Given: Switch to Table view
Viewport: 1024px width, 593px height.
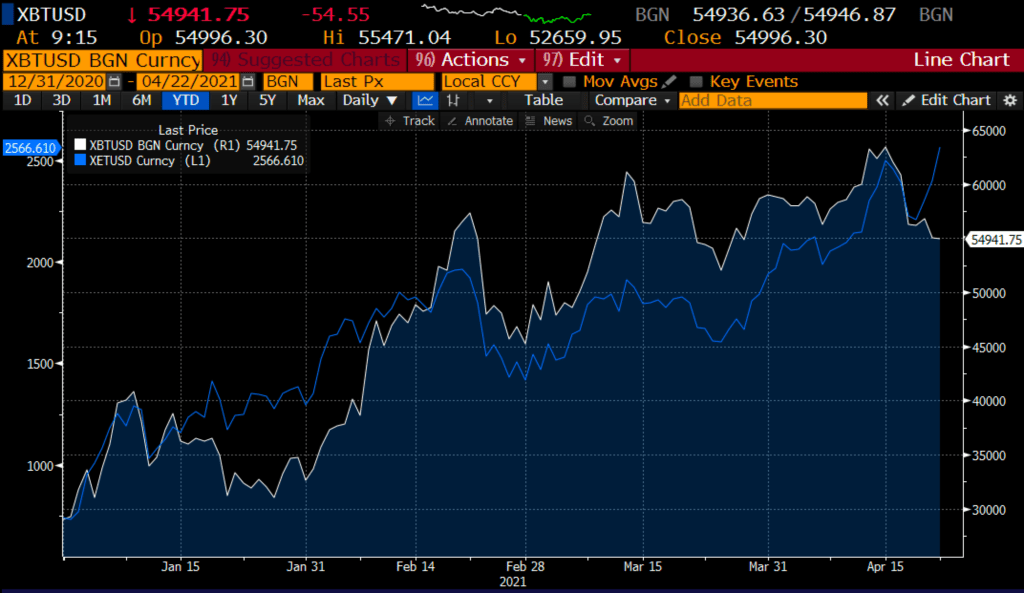Looking at the screenshot, I should tap(543, 100).
